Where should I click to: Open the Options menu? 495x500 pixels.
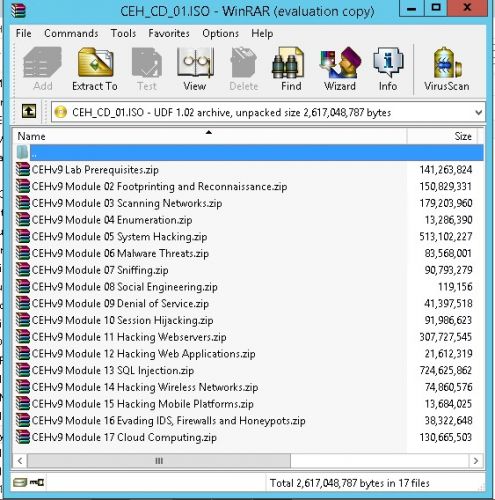coord(220,33)
